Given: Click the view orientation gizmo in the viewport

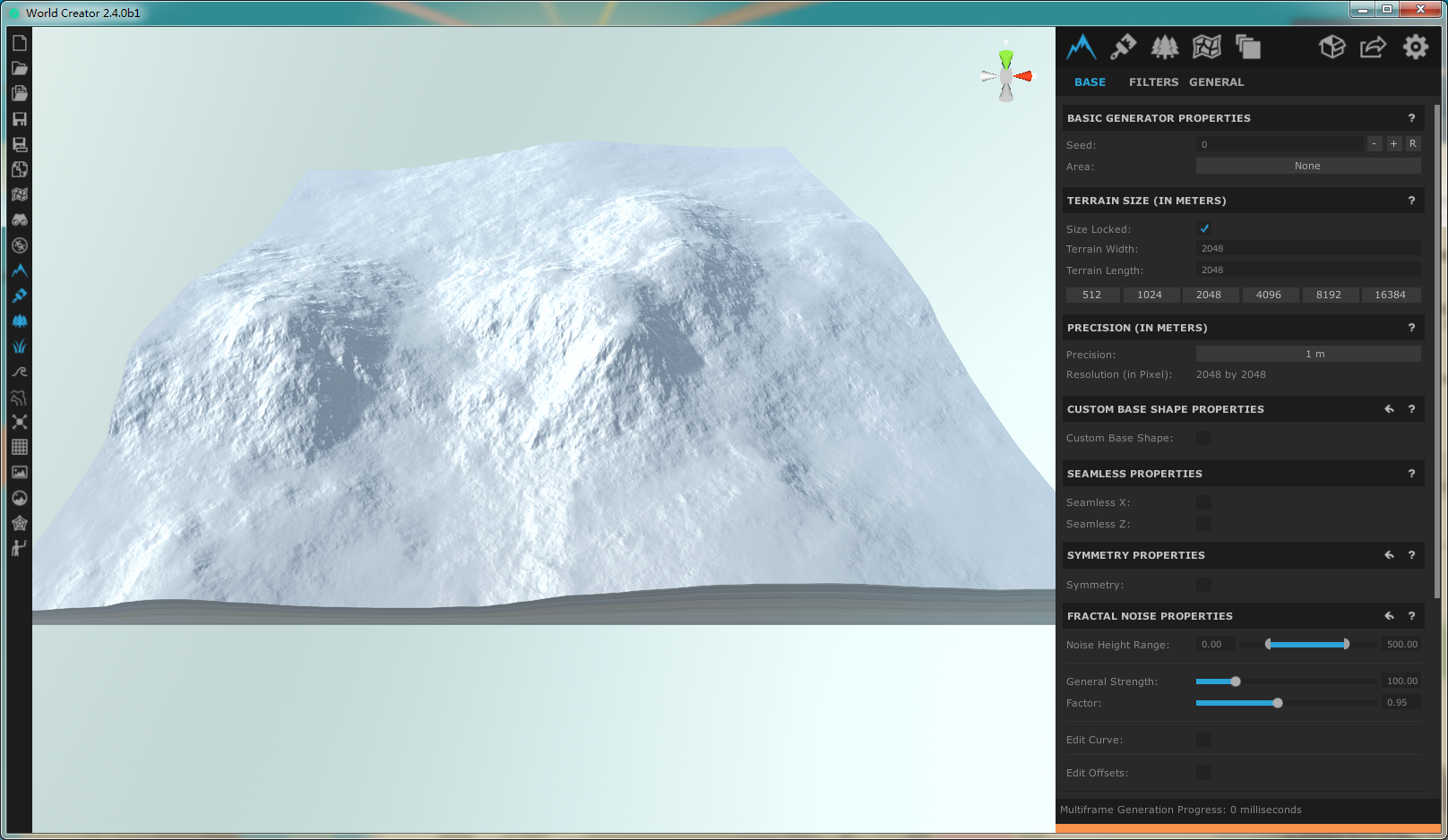Looking at the screenshot, I should tap(1006, 75).
